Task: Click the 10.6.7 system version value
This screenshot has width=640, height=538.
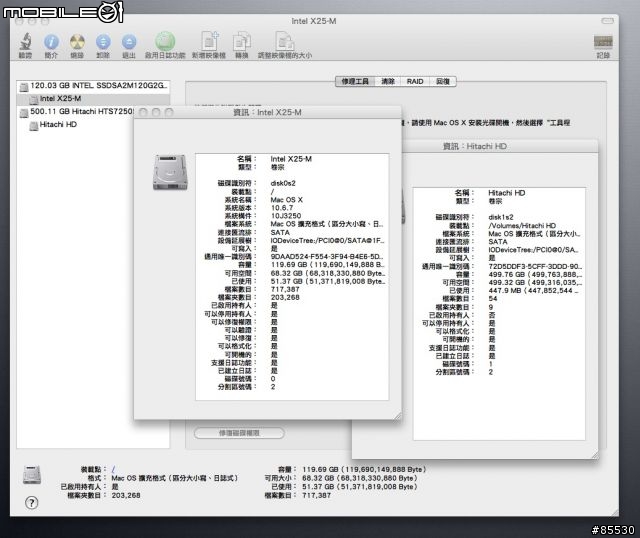Action: (282, 208)
